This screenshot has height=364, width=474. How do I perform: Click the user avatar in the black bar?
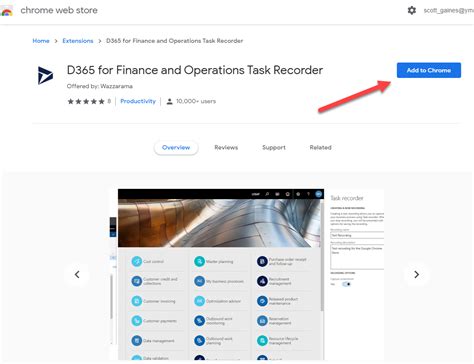point(319,194)
